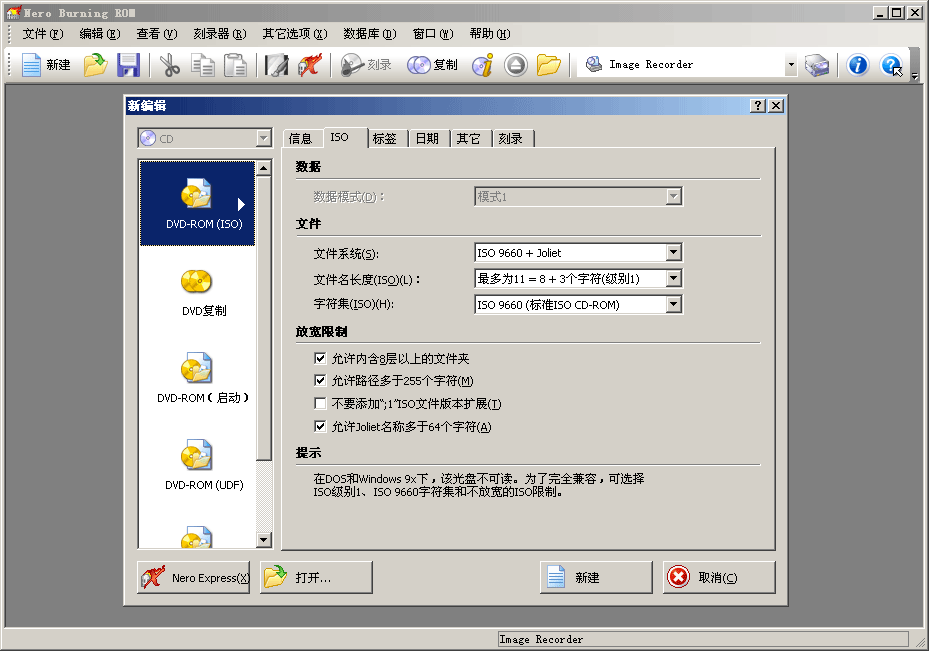This screenshot has width=929, height=651.
Task: Click the 刻录 burn toolbar icon
Action: click(366, 65)
